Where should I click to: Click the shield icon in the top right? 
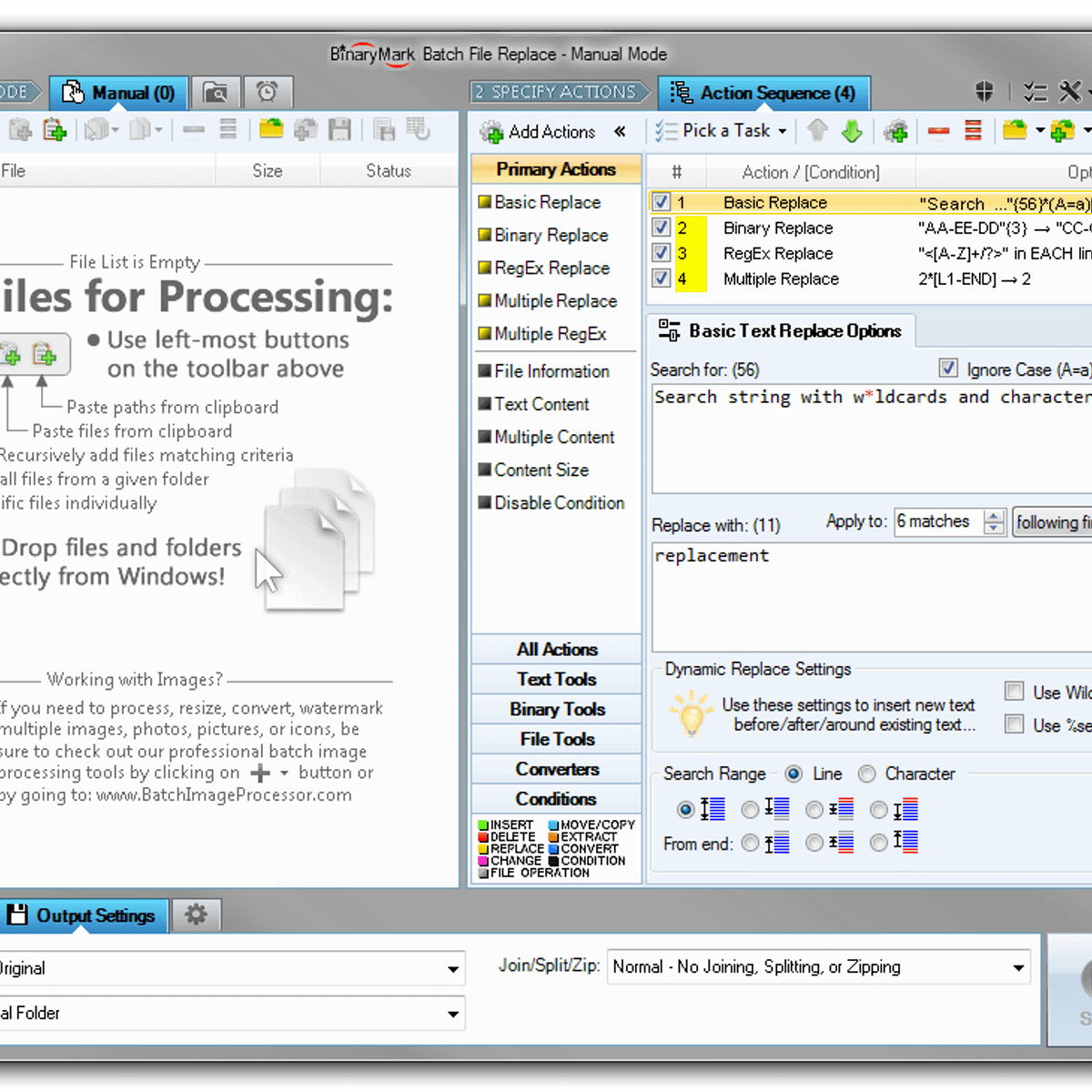coord(985,92)
